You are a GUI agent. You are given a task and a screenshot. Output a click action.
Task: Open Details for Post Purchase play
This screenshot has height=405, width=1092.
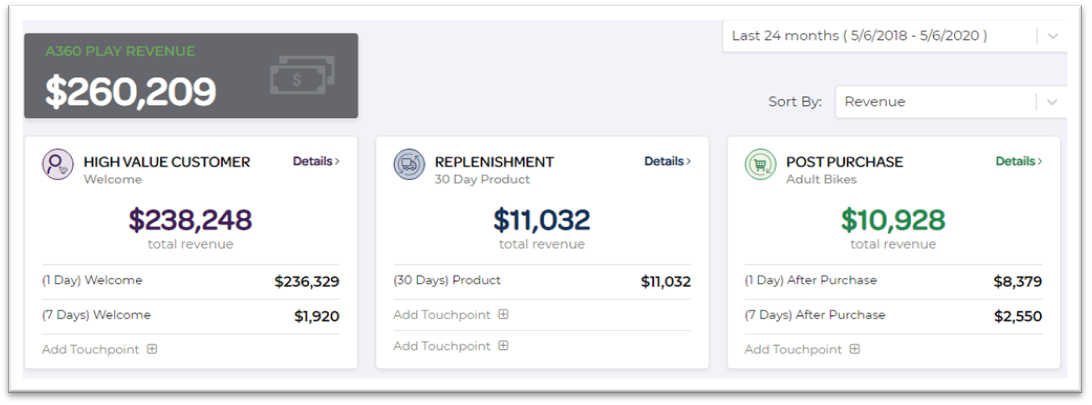[1019, 161]
